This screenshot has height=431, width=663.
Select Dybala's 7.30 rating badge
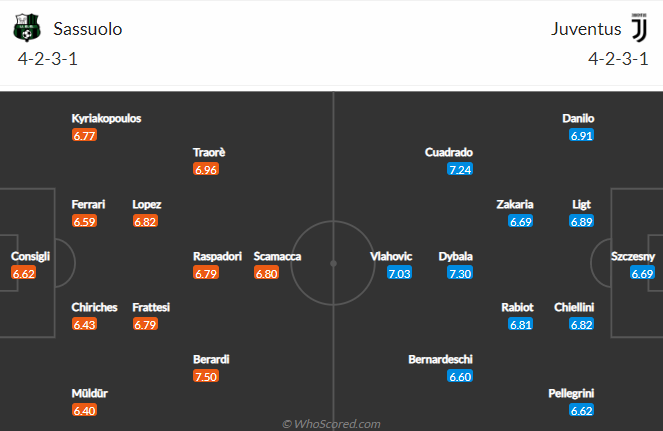(x=460, y=273)
